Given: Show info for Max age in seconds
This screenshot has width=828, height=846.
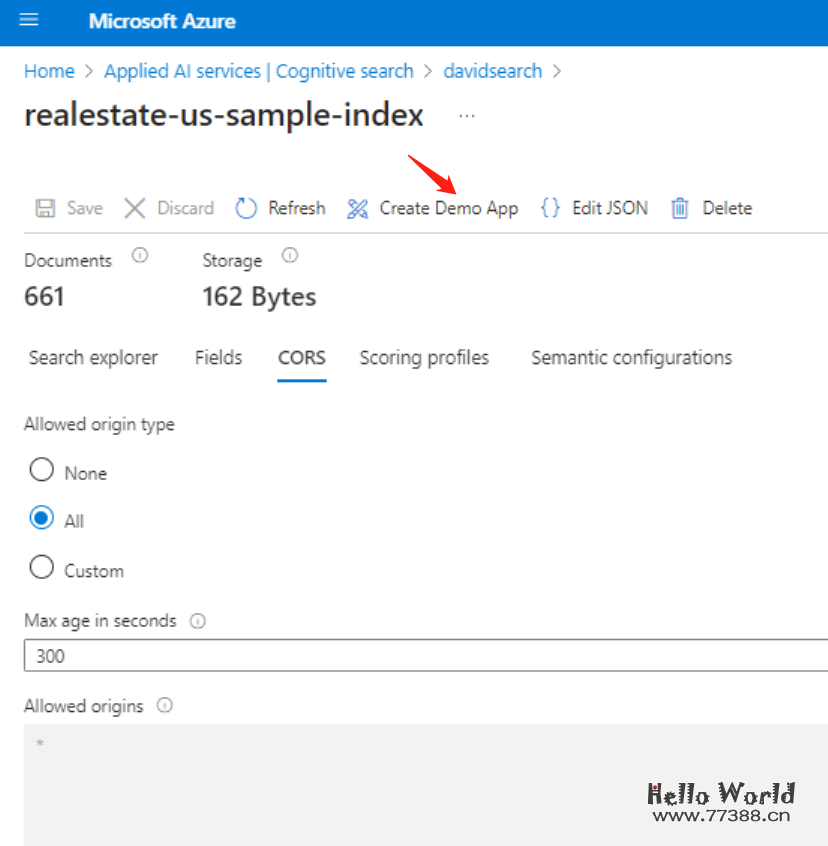Looking at the screenshot, I should pos(198,621).
